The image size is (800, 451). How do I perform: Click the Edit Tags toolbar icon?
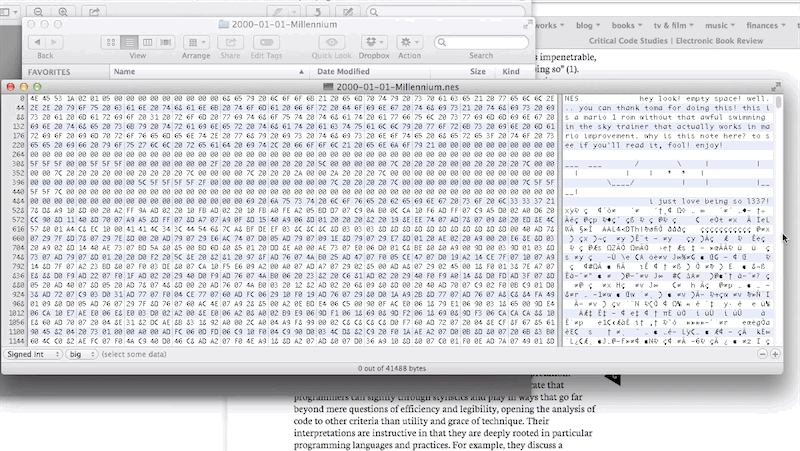[265, 43]
